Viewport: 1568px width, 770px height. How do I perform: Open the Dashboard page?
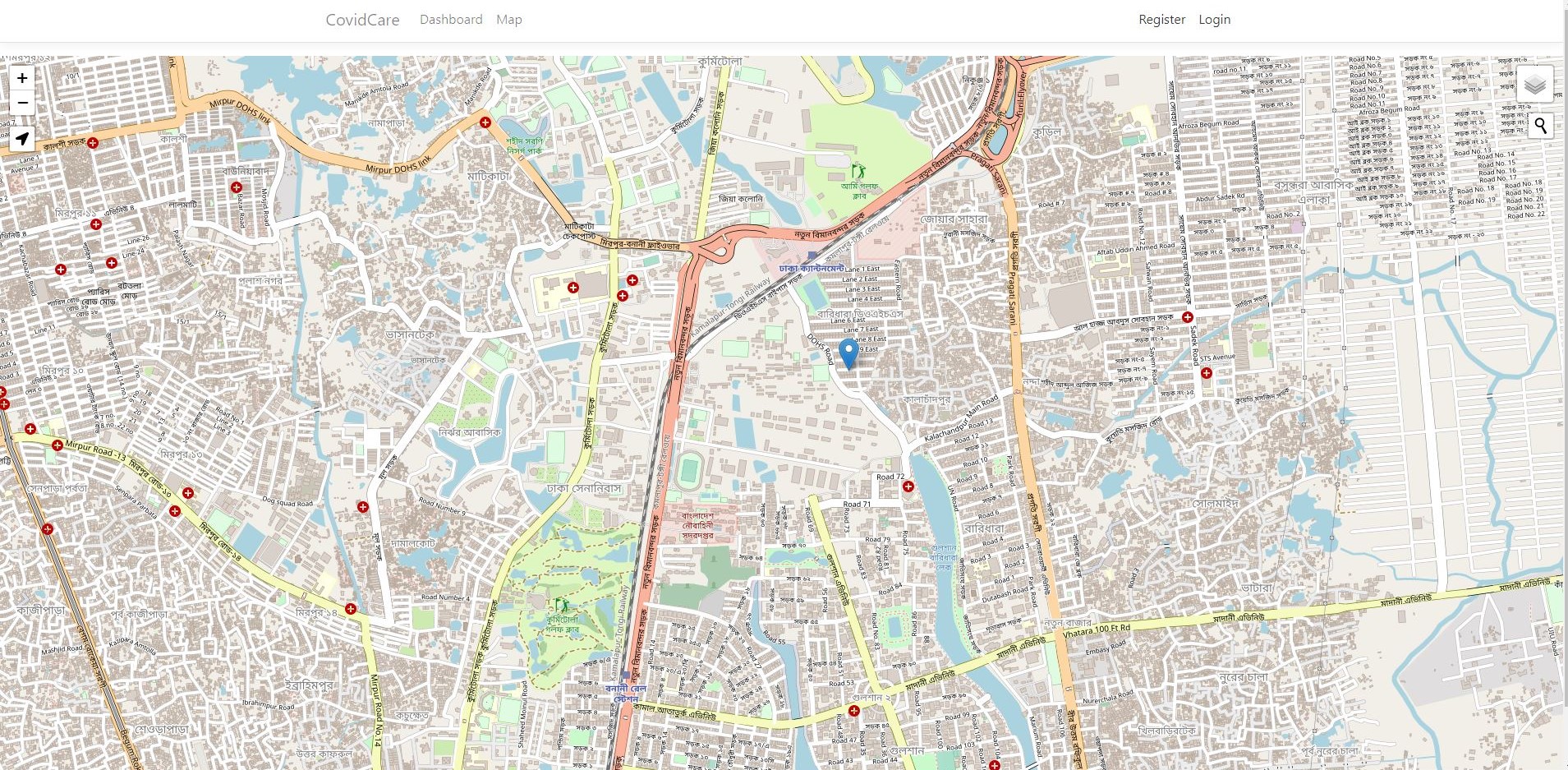pyautogui.click(x=451, y=20)
